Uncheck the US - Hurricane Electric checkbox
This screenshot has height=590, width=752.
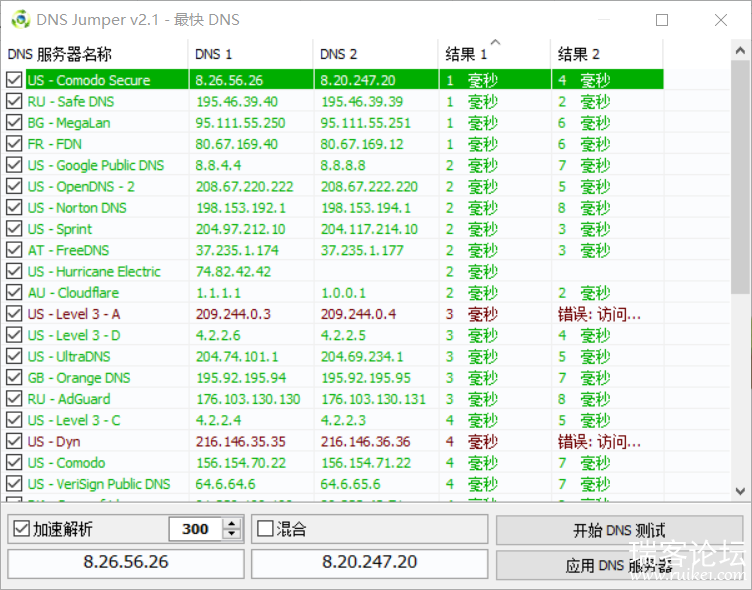click(x=14, y=271)
